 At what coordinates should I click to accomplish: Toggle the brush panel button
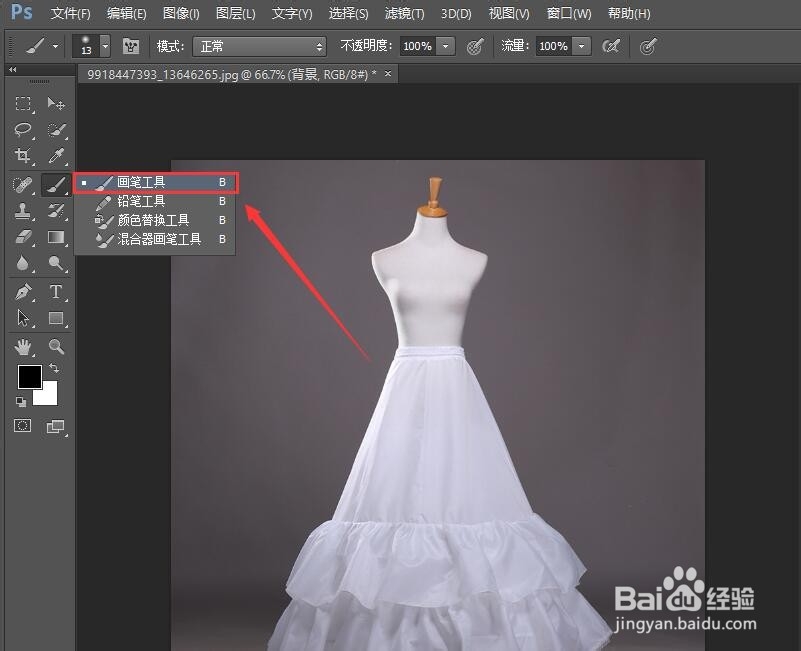[x=131, y=46]
